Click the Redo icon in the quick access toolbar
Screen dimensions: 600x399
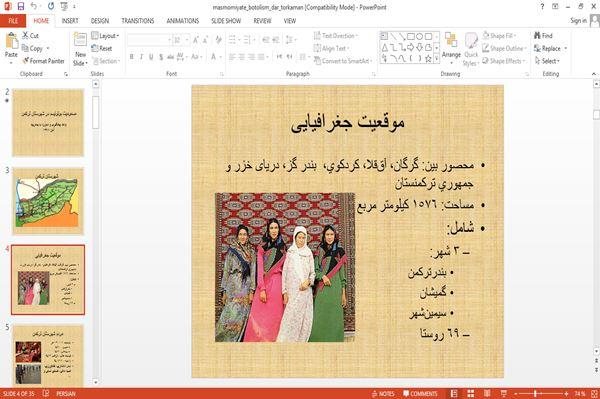51,6
